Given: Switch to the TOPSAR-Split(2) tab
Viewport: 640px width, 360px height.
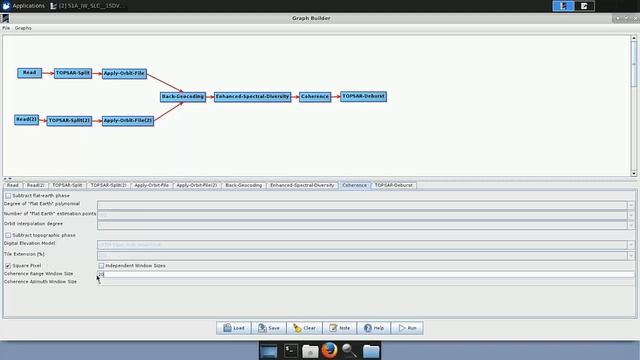Looking at the screenshot, I should coord(108,185).
